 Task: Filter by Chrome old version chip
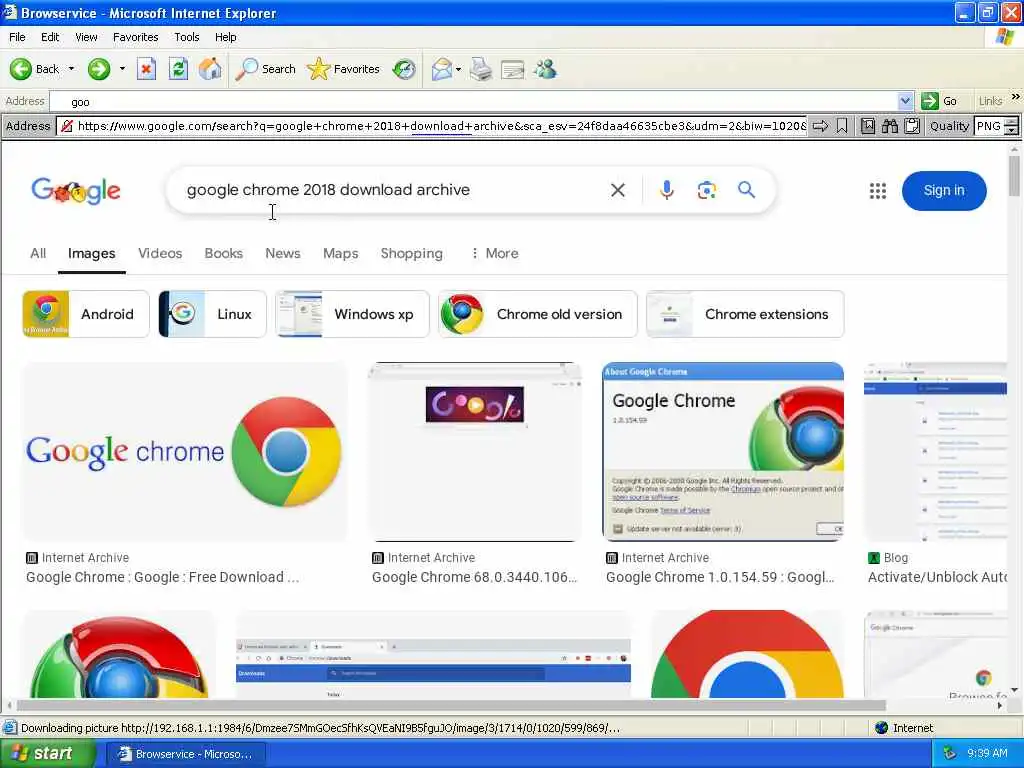click(x=537, y=314)
